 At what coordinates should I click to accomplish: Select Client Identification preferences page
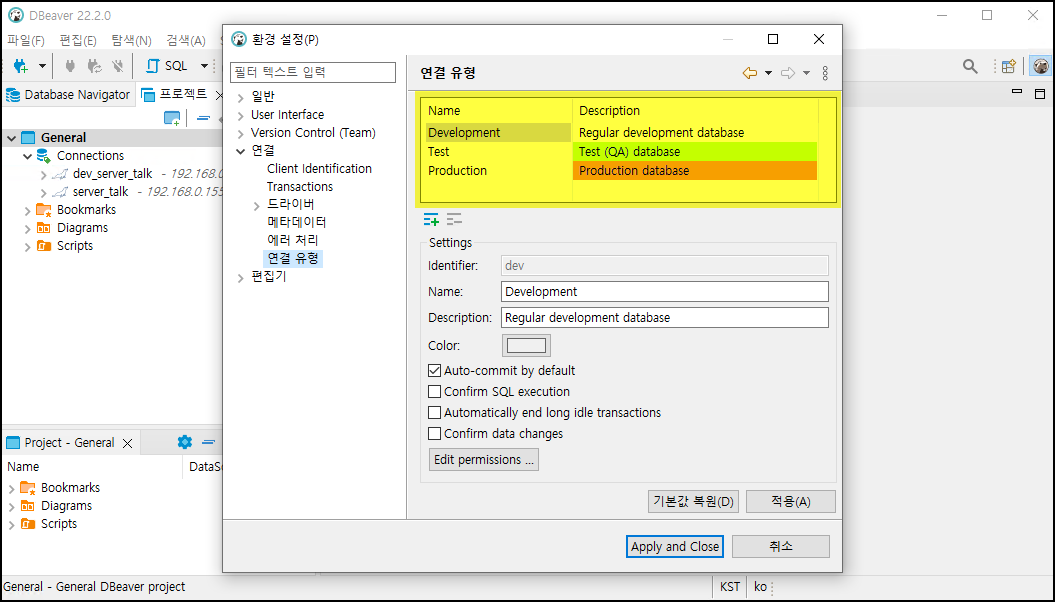click(x=319, y=169)
